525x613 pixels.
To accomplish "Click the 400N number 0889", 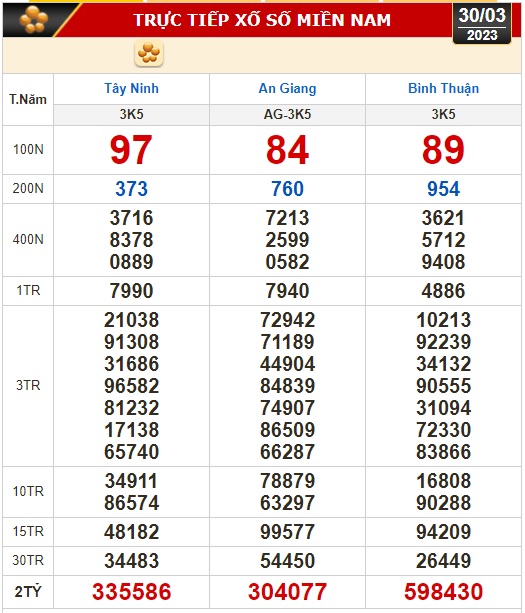I will [x=131, y=262].
